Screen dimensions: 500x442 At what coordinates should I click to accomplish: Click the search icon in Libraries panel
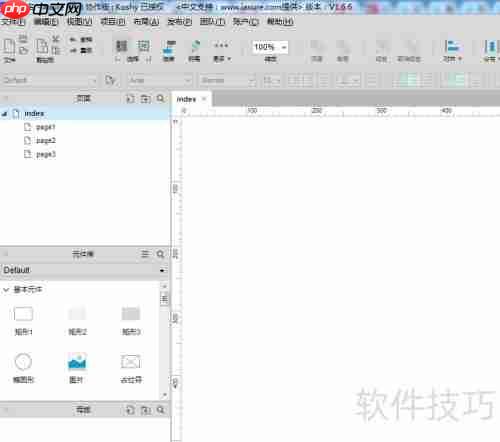[x=160, y=254]
